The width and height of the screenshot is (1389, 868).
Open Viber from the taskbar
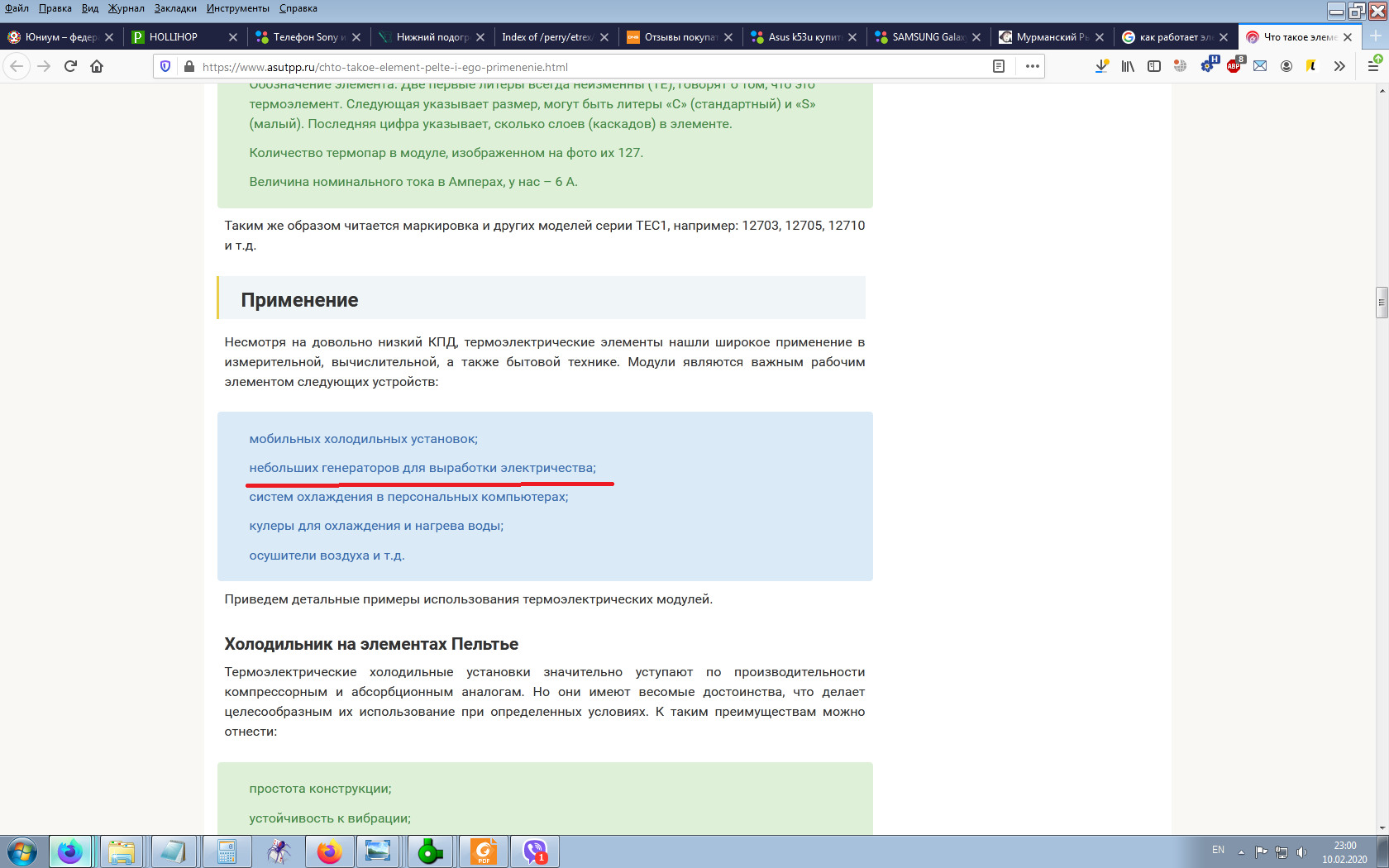(535, 851)
